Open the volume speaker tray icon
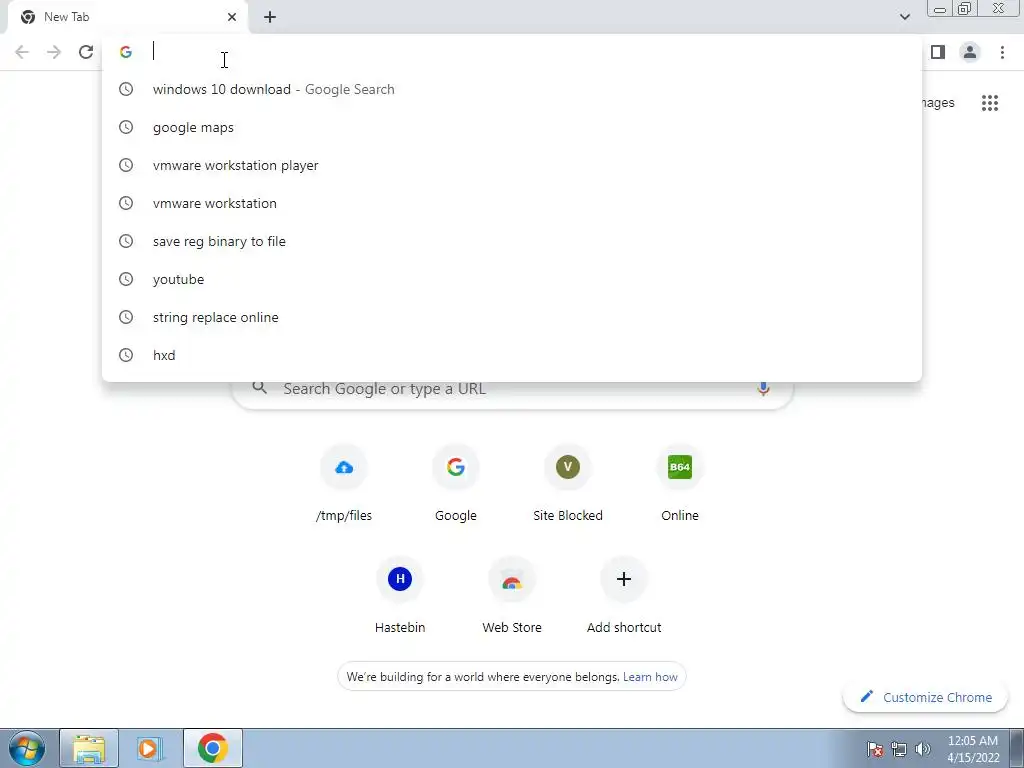The height and width of the screenshot is (768, 1024). click(923, 749)
